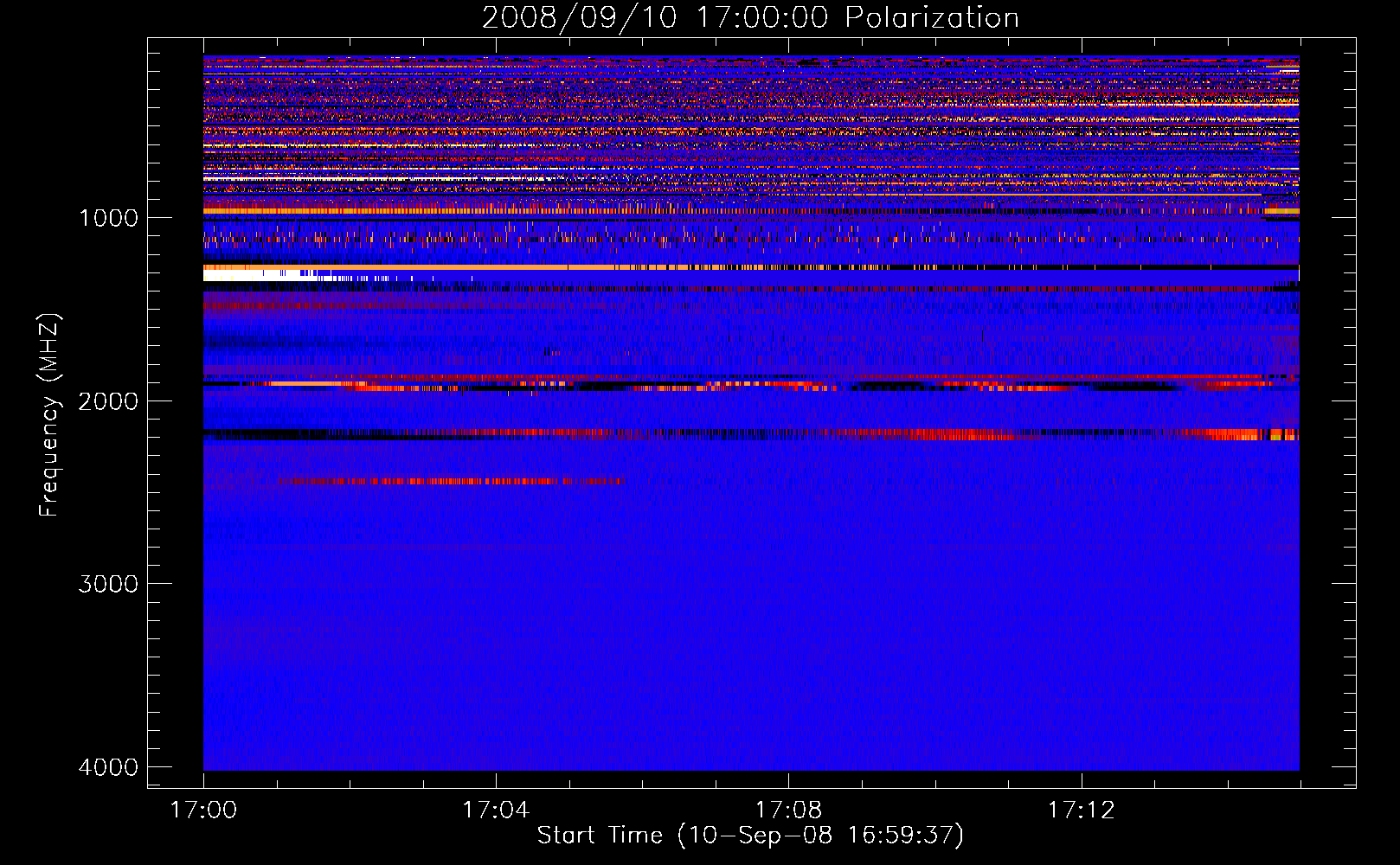Screen dimensions: 1400x865
Task: Click the 17:12 time tick label
Action: coord(1082,811)
